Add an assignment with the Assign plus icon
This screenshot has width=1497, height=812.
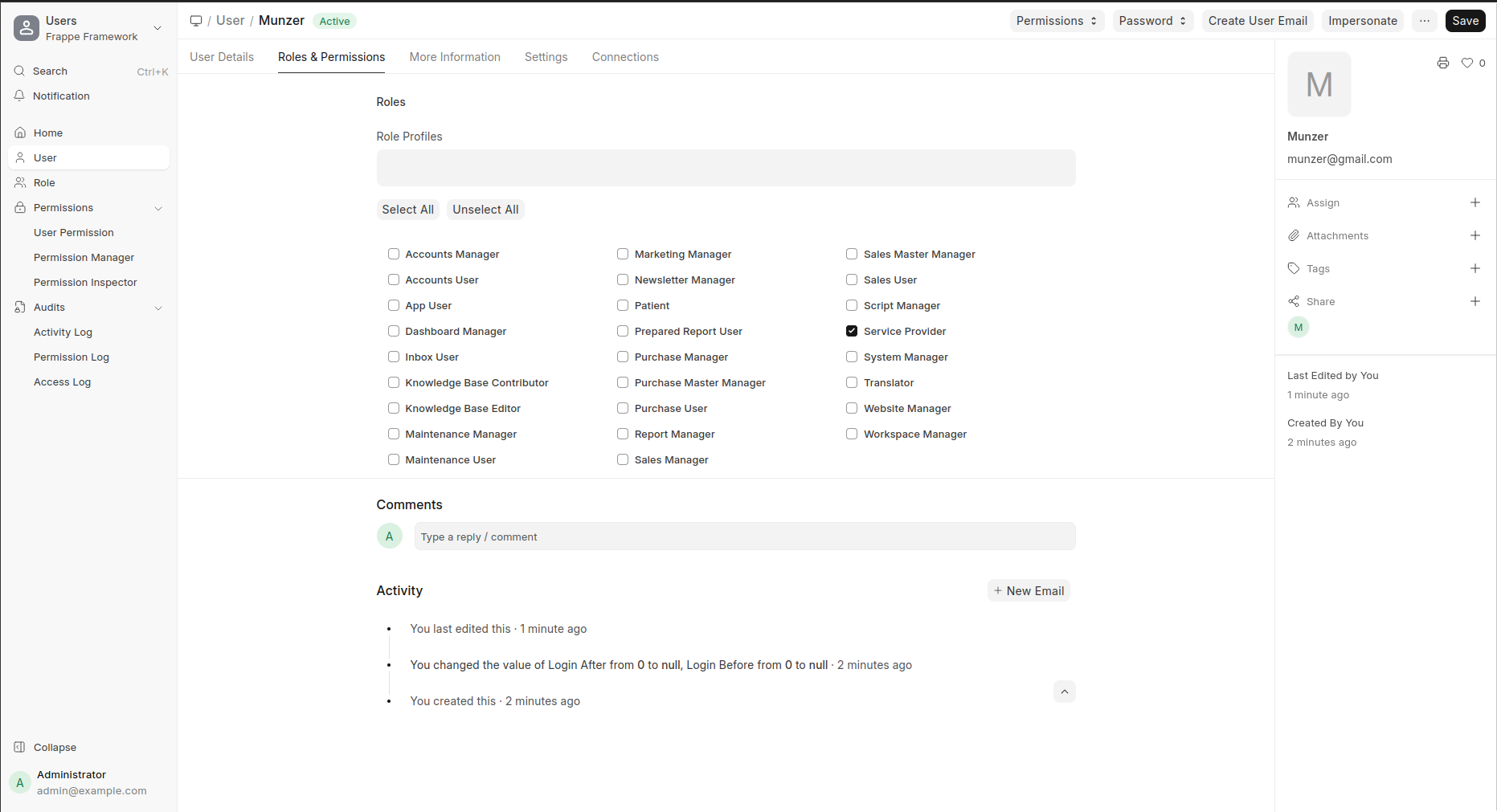(1475, 202)
